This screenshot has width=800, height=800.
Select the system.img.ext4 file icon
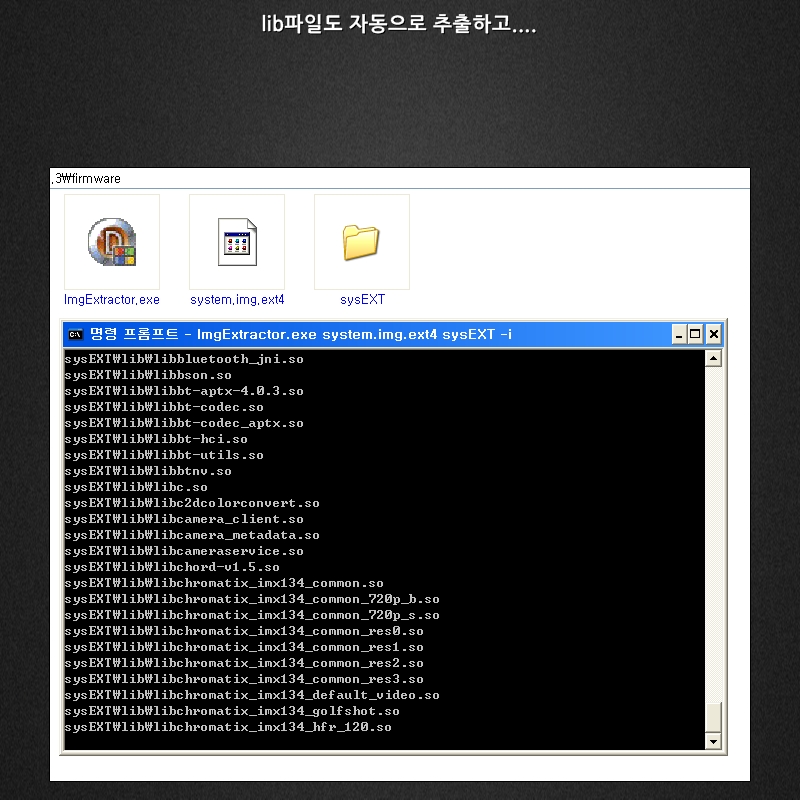pyautogui.click(x=237, y=243)
